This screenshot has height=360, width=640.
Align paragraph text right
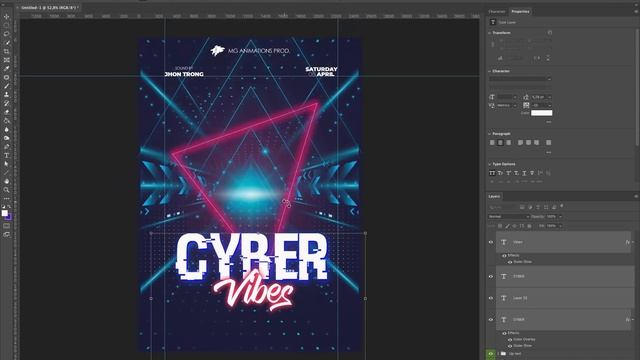click(509, 142)
